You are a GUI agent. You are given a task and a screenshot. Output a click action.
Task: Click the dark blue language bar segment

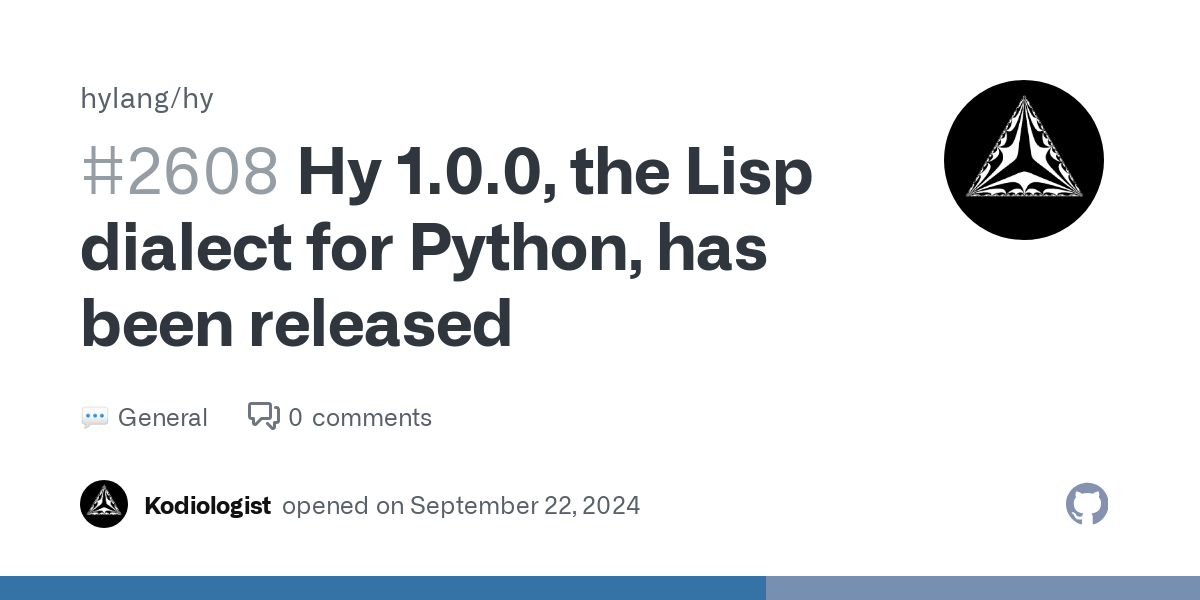point(382,588)
